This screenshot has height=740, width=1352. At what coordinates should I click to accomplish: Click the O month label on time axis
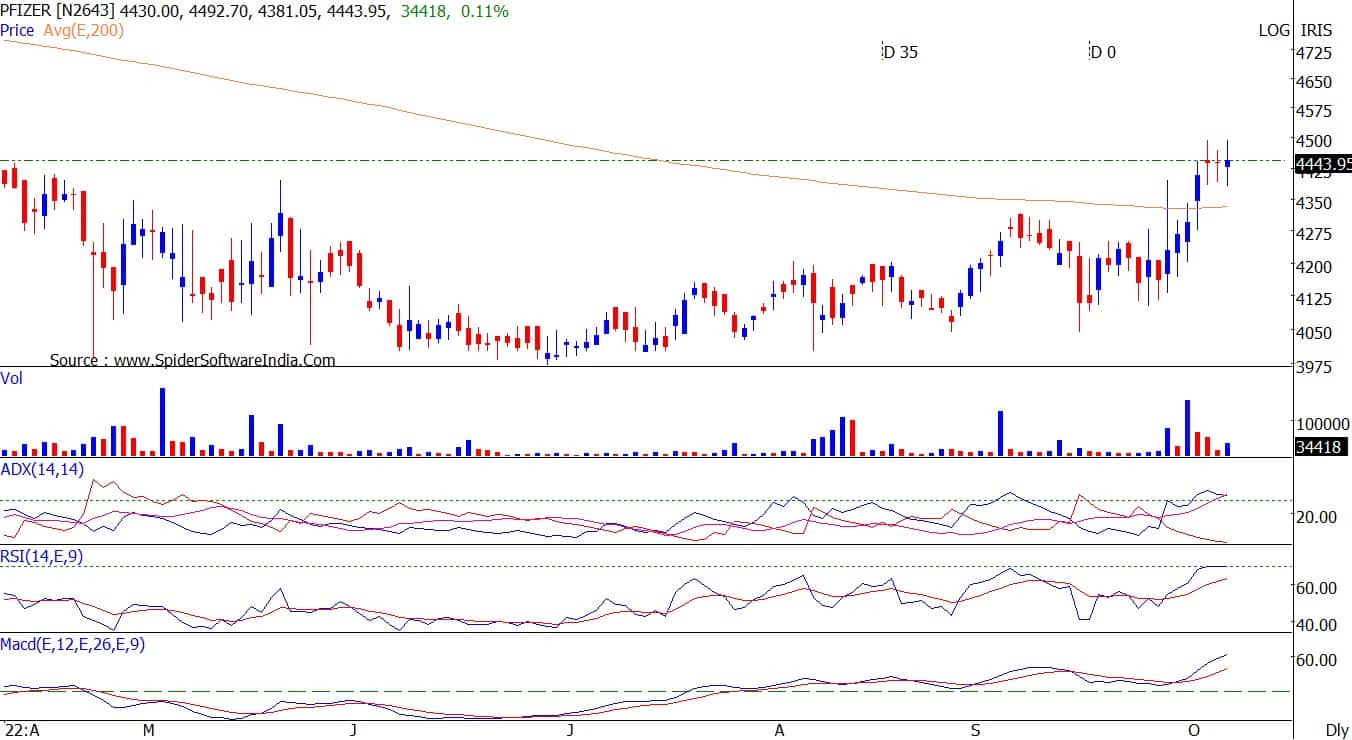coord(1192,730)
